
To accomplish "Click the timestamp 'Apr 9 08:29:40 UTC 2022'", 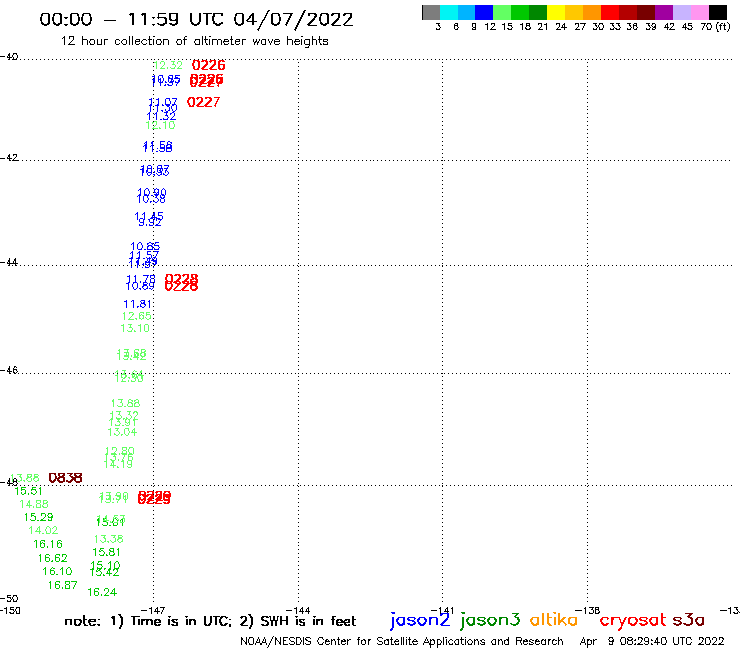I will [x=652, y=641].
